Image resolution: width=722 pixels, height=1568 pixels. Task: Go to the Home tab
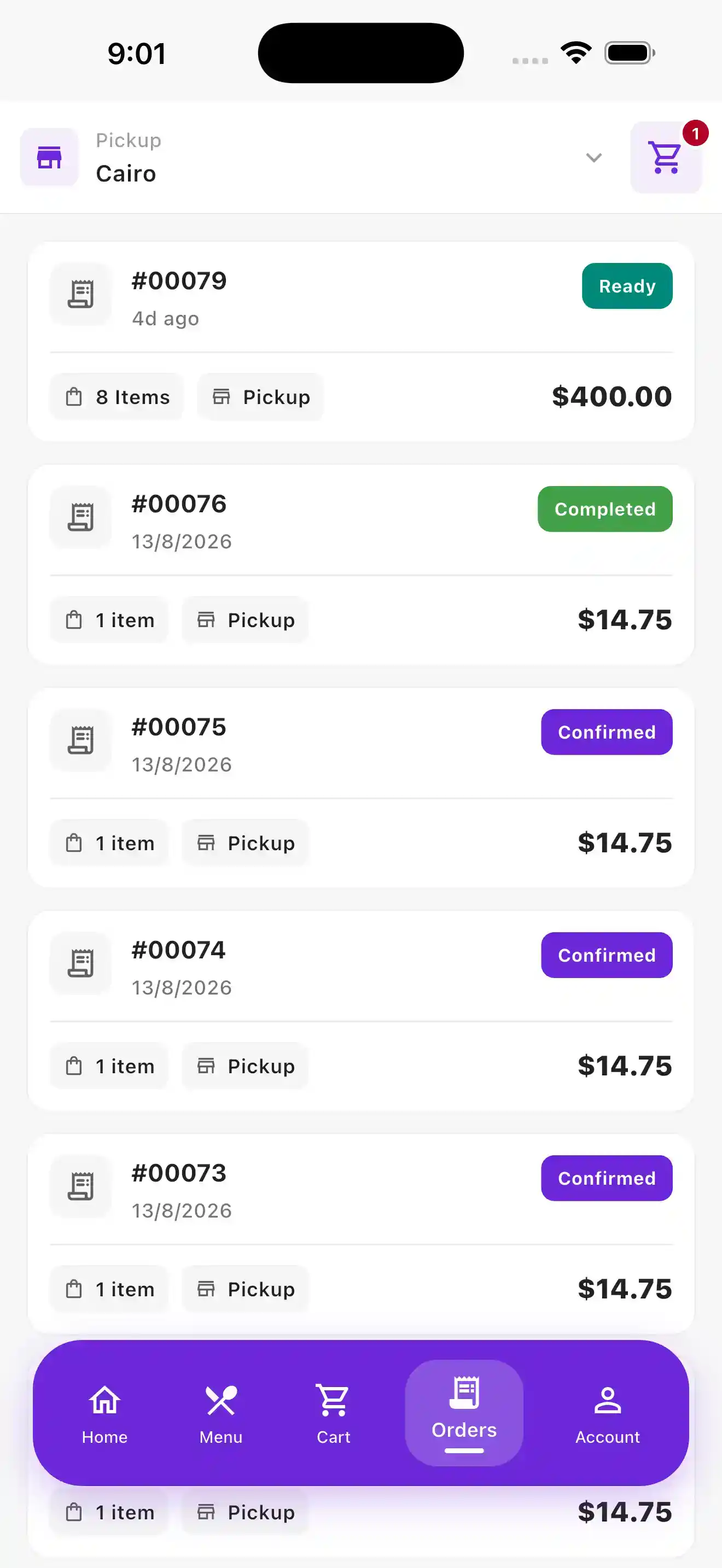click(104, 1414)
